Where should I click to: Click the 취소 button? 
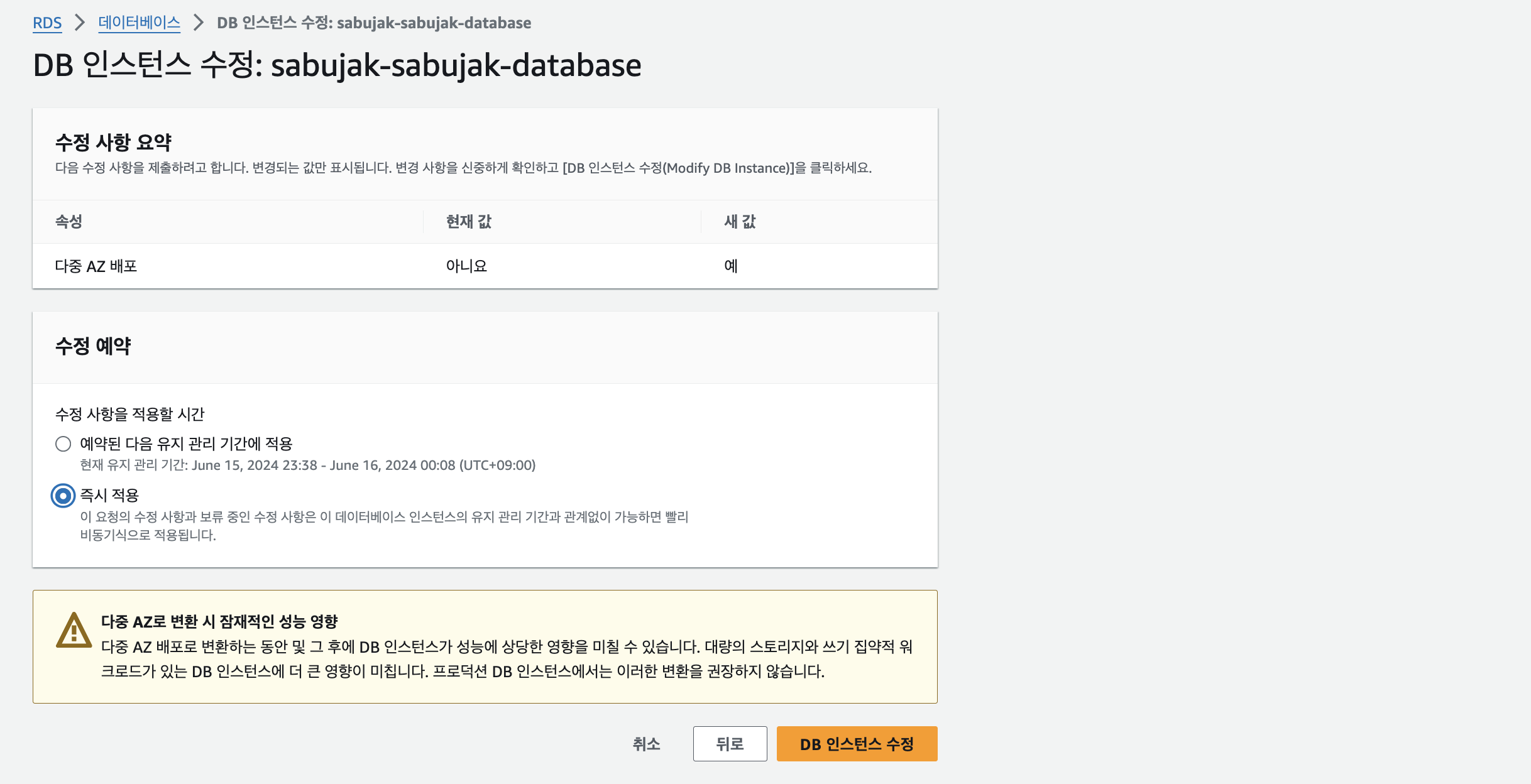point(646,744)
